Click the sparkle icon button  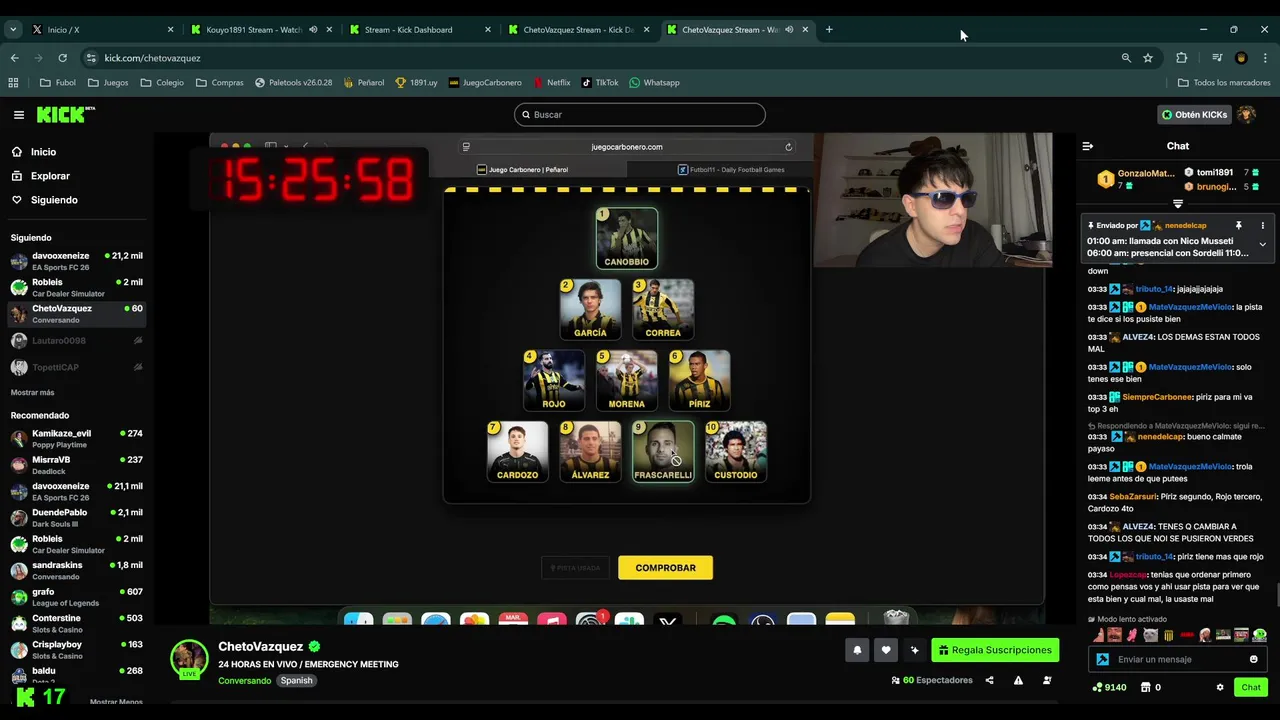click(914, 650)
